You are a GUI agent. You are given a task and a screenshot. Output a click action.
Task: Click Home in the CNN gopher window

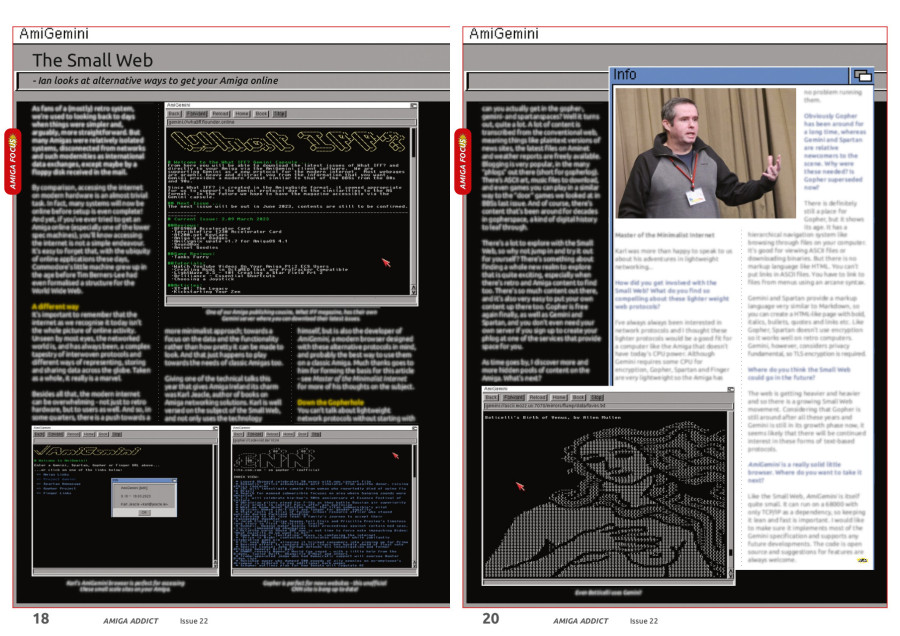click(x=288, y=434)
